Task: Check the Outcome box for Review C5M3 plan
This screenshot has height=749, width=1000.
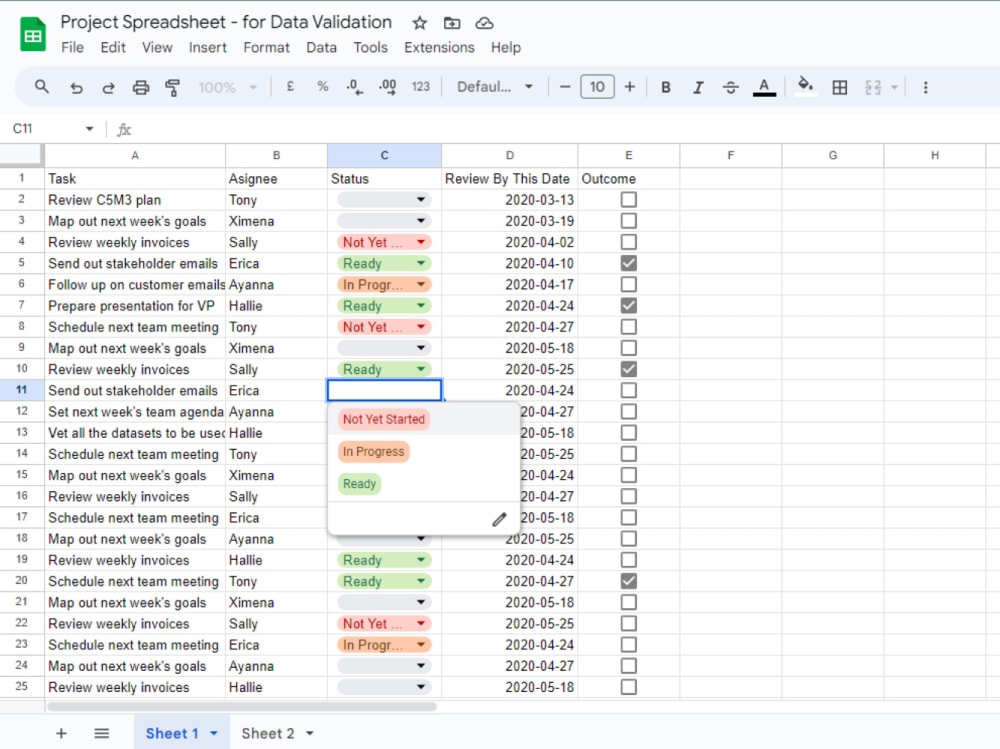Action: 628,199
